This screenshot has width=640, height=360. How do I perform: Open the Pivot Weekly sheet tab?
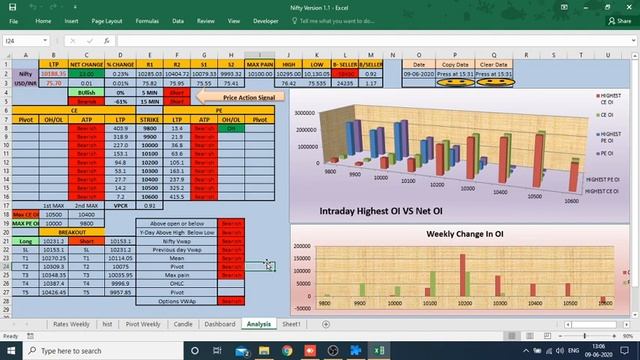(143, 324)
